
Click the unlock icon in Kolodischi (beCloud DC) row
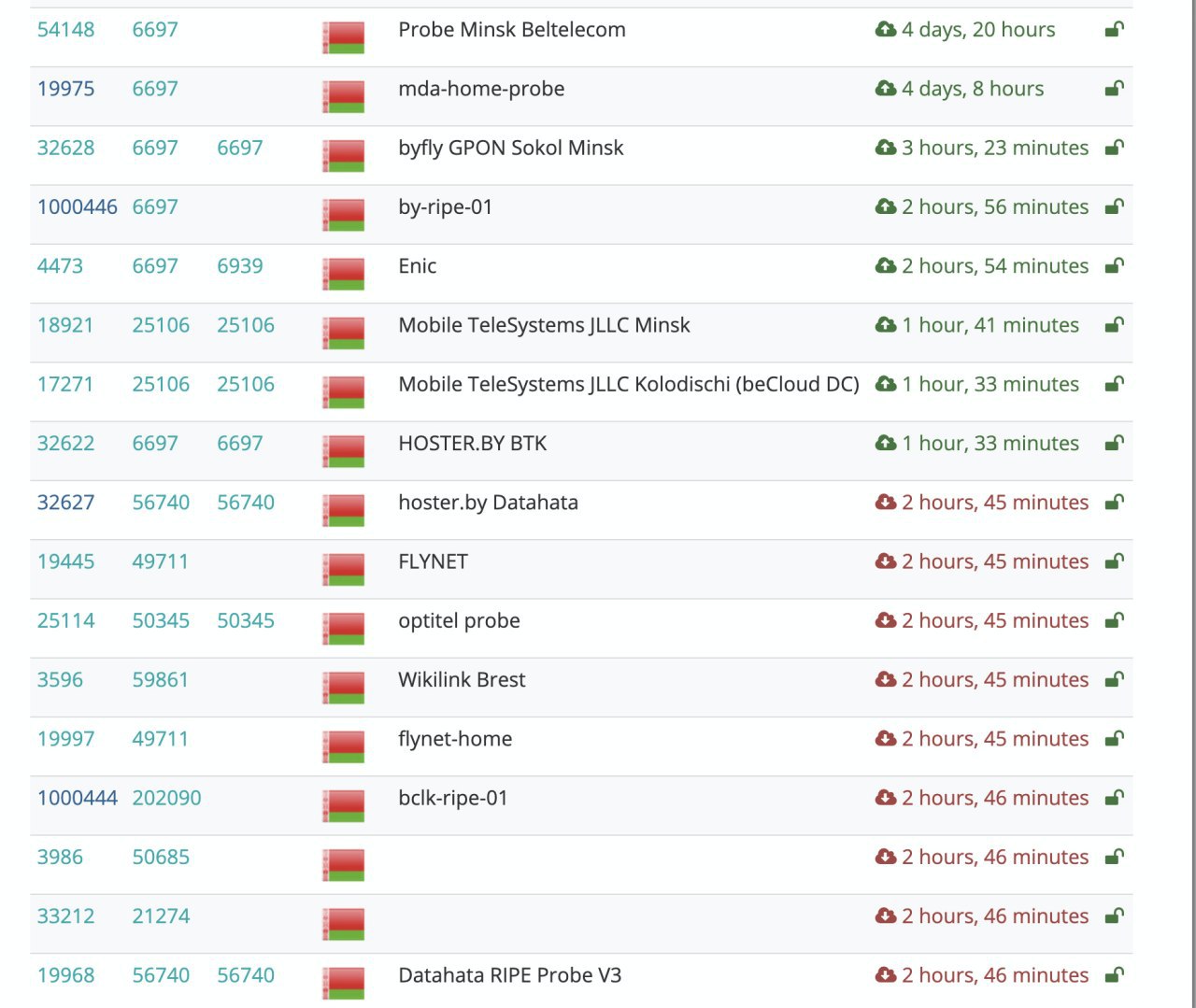pyautogui.click(x=1114, y=384)
